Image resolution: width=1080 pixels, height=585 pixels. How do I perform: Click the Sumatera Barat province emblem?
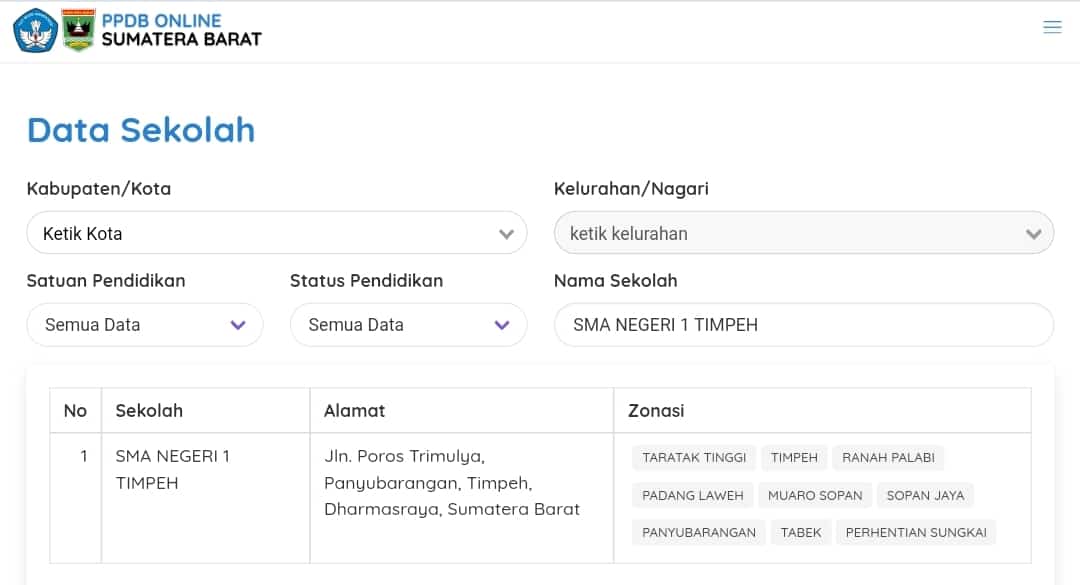[78, 30]
